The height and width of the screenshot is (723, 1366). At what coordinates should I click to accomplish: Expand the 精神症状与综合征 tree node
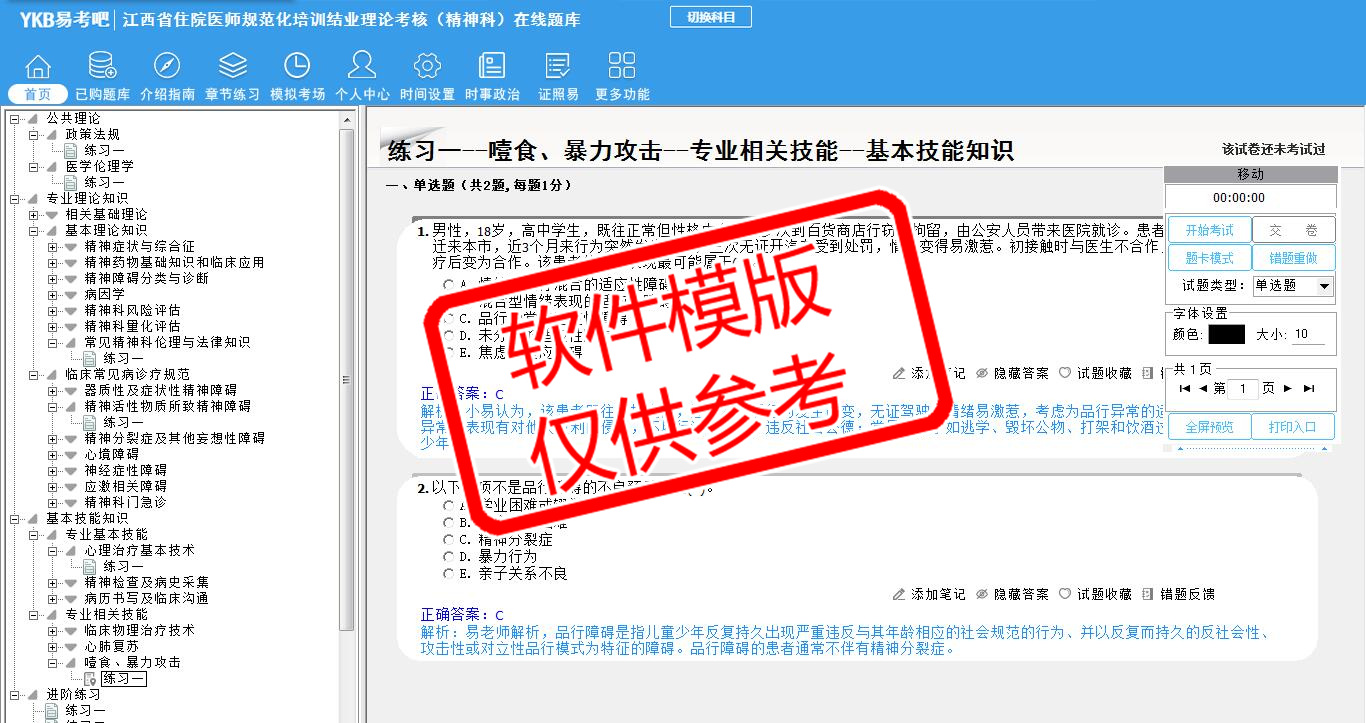click(x=53, y=247)
